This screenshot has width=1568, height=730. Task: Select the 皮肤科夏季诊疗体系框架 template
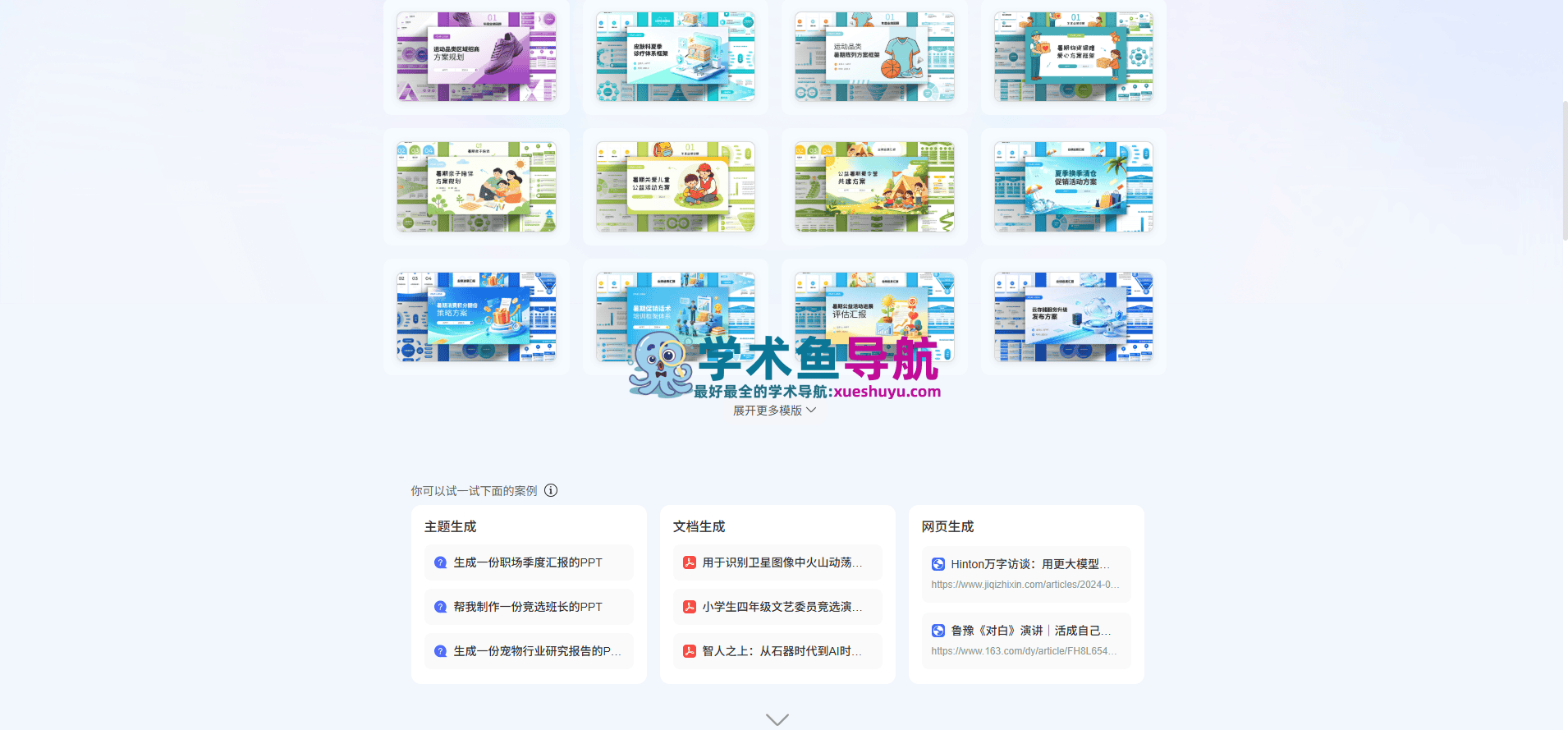point(676,57)
